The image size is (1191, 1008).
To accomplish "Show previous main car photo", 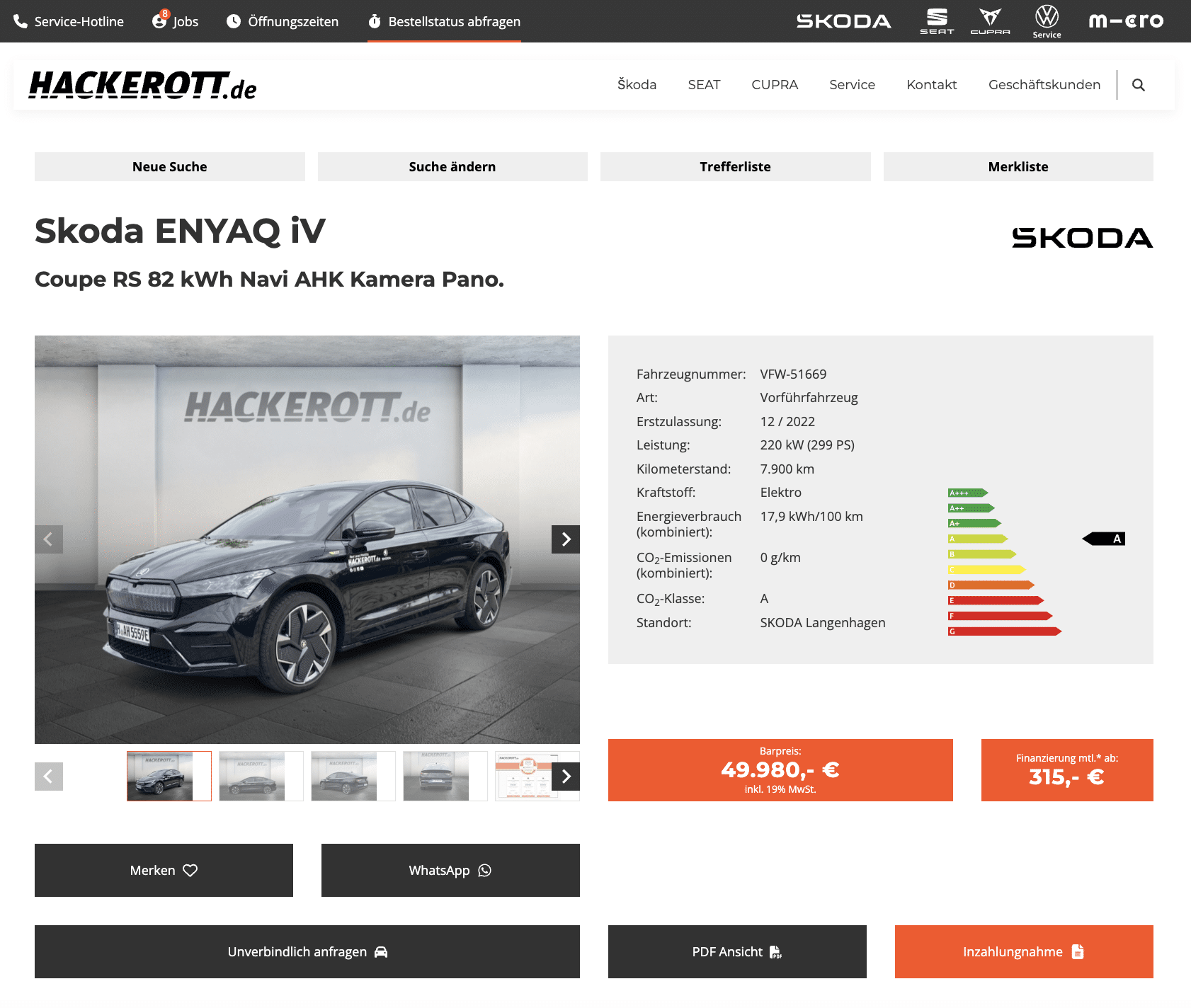I will click(49, 539).
